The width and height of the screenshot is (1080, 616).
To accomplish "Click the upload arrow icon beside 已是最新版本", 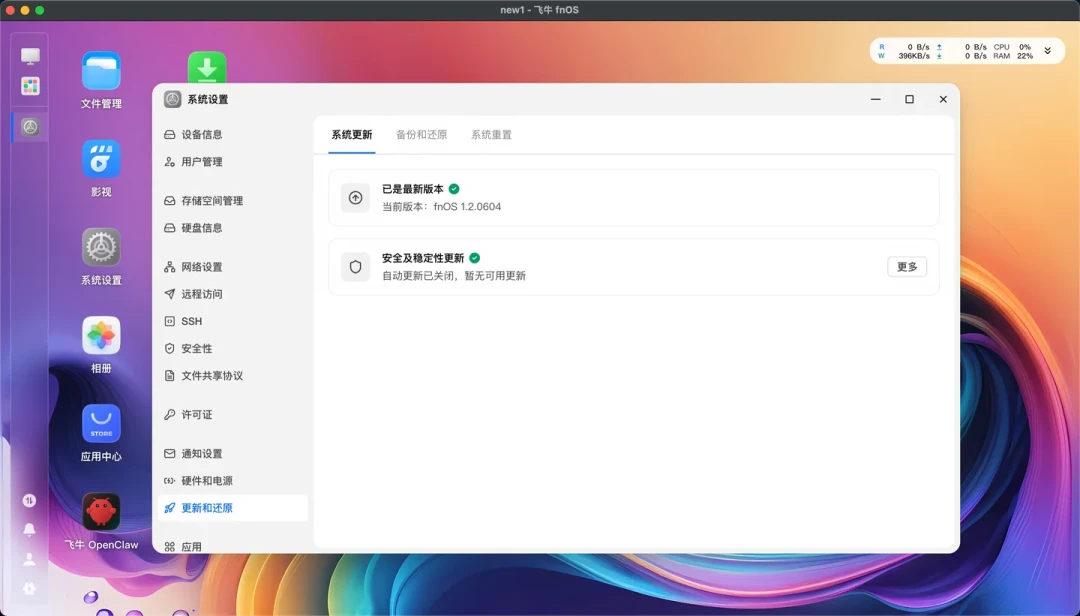I will click(355, 198).
